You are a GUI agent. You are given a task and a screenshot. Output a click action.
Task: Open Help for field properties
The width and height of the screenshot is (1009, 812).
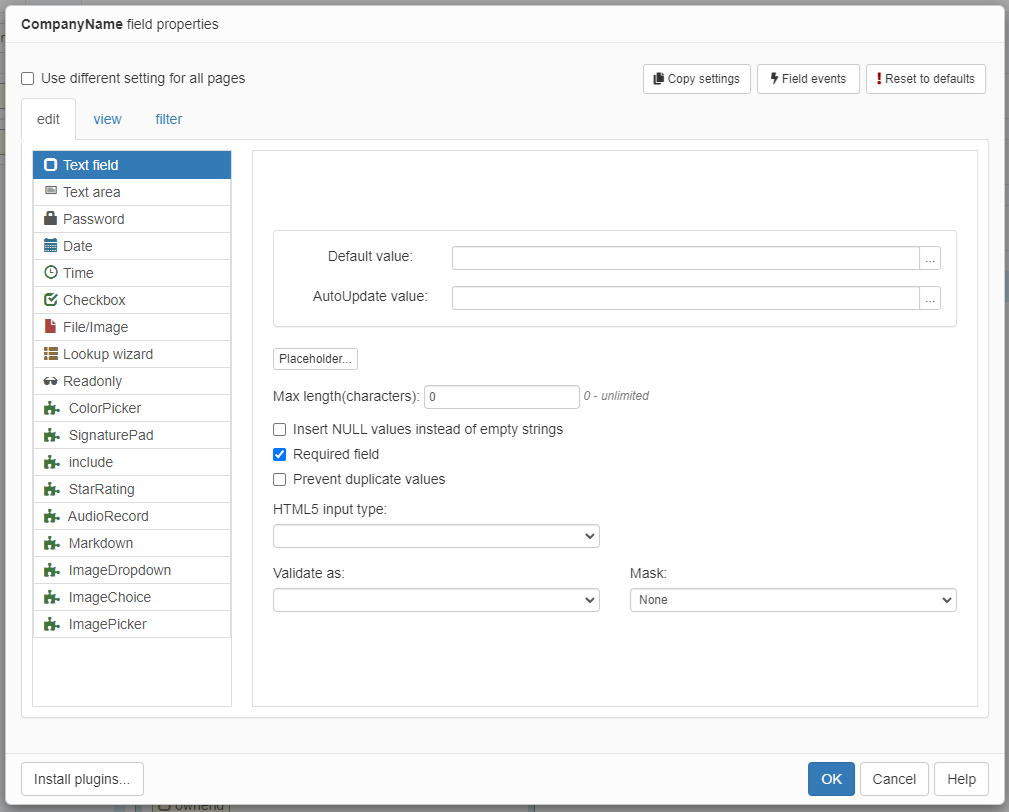tap(961, 779)
